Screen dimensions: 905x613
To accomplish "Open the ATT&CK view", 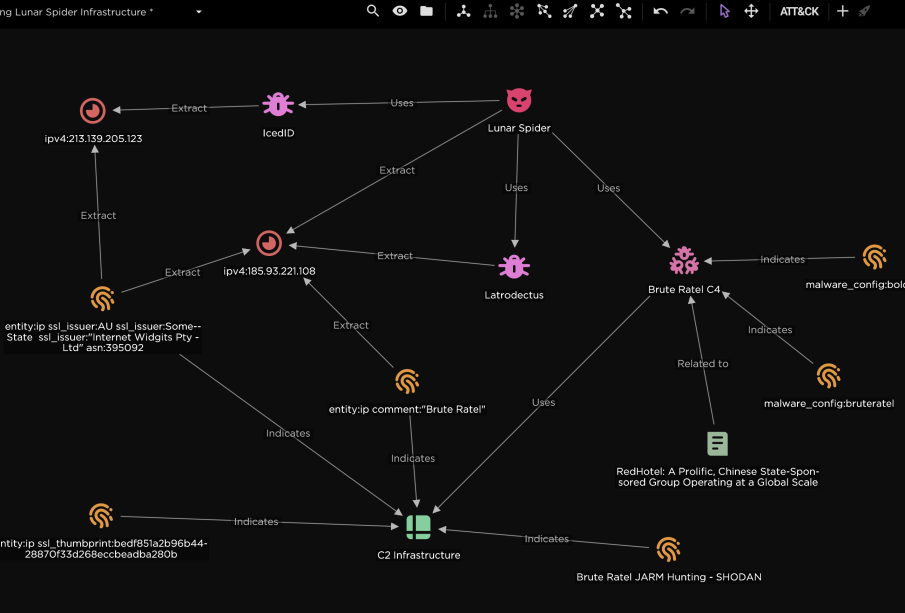I will [799, 12].
